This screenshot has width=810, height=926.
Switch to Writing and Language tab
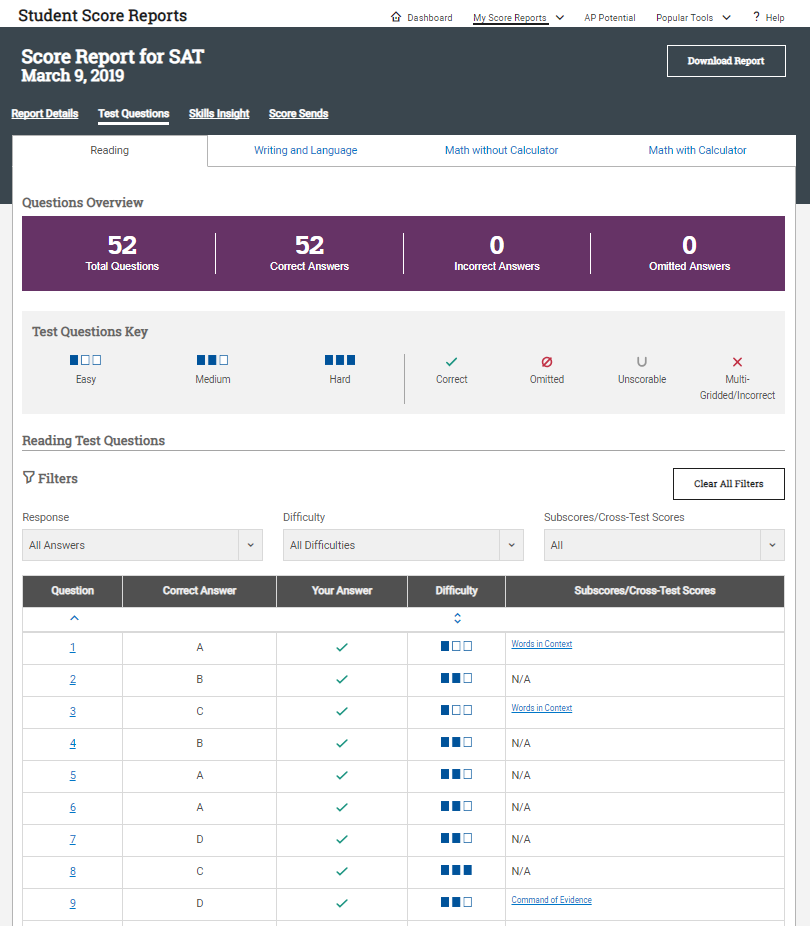[305, 150]
